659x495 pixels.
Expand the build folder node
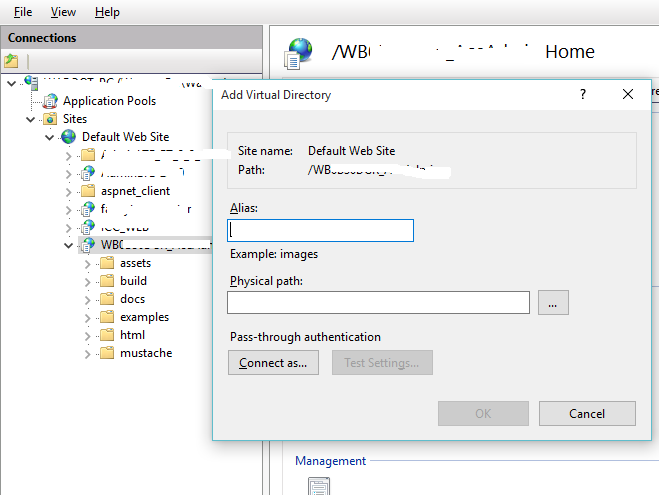(x=87, y=281)
